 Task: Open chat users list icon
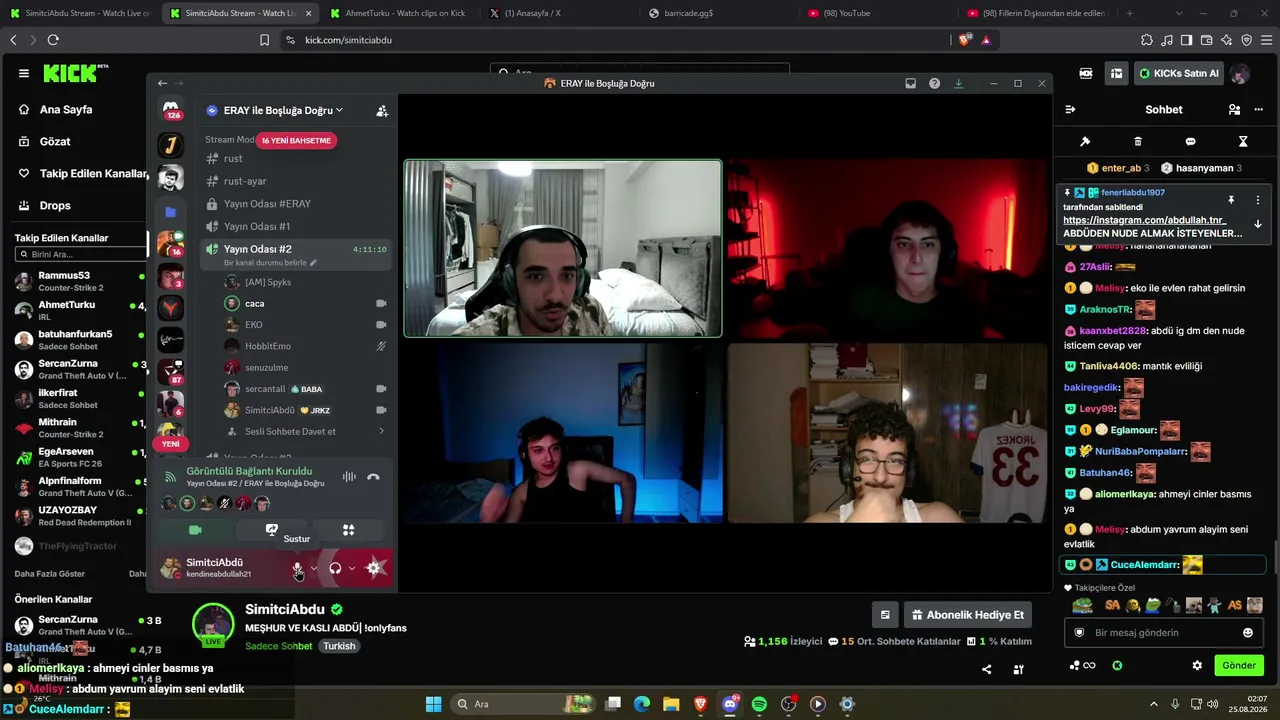point(1234,110)
